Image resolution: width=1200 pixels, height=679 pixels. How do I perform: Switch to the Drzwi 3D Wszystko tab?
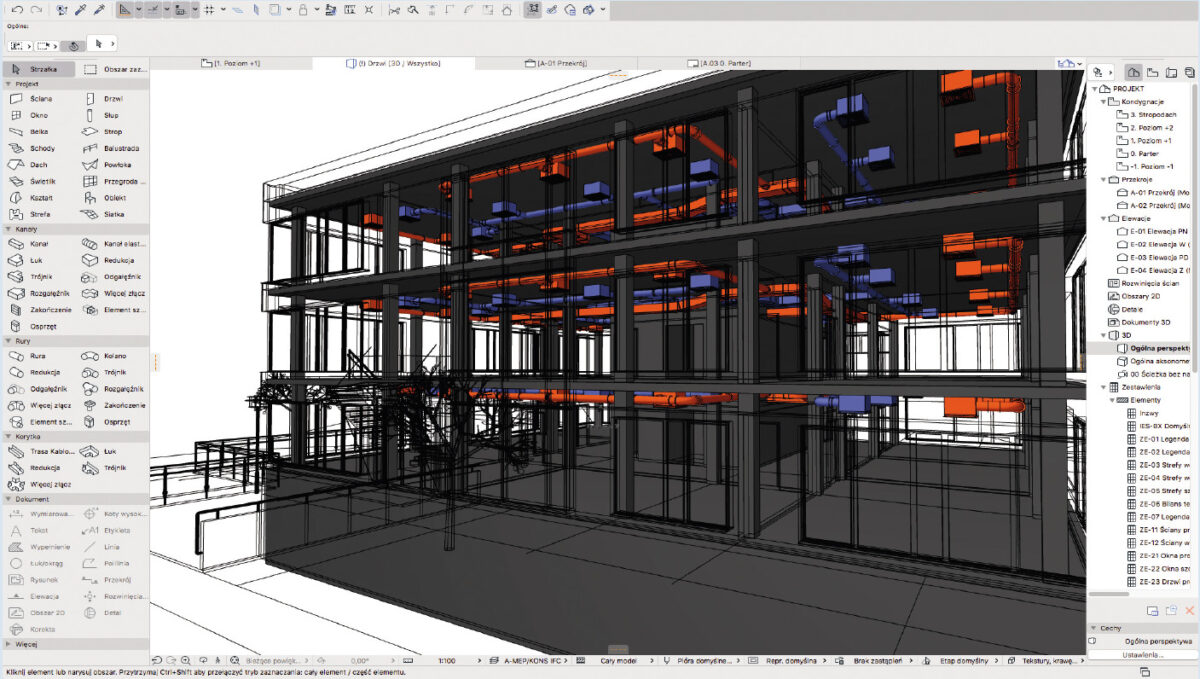(394, 63)
